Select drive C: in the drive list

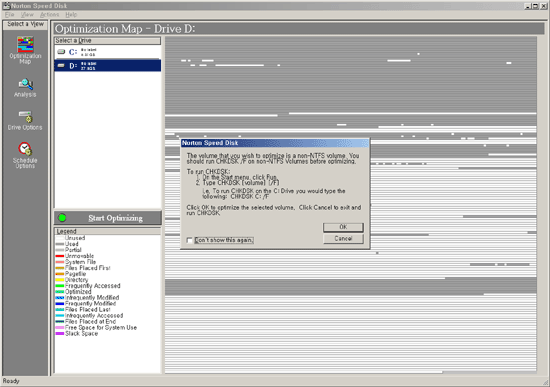[x=107, y=52]
